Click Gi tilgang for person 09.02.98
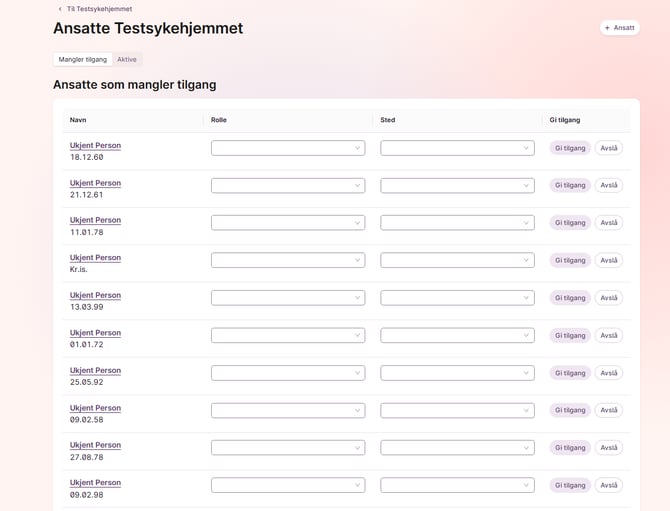The width and height of the screenshot is (670, 511). (x=570, y=485)
